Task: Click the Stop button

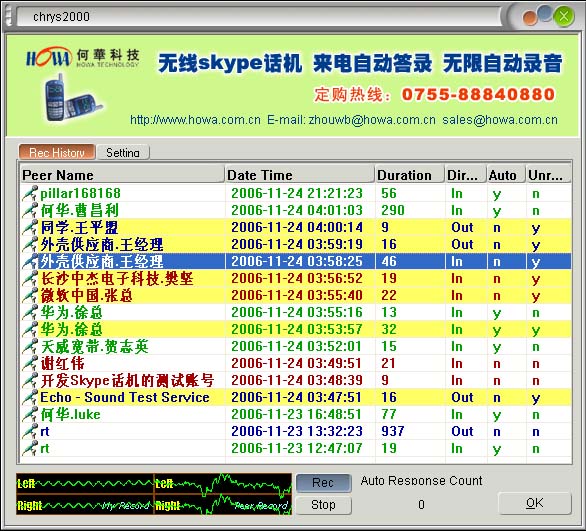Action: (324, 505)
